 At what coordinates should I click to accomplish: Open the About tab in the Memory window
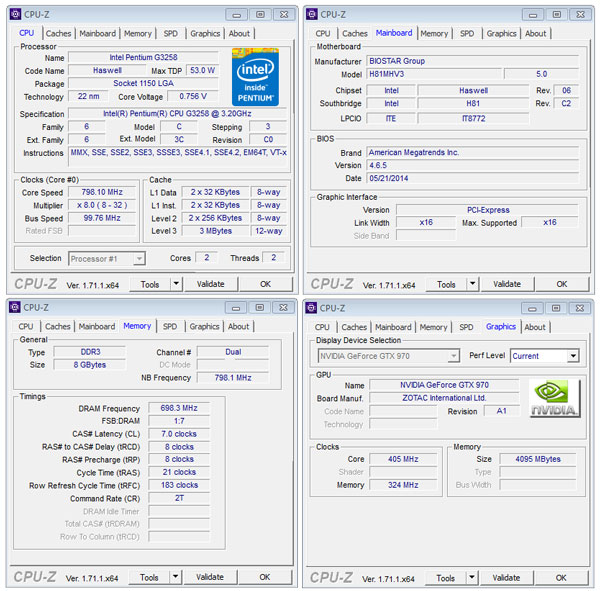pos(238,327)
